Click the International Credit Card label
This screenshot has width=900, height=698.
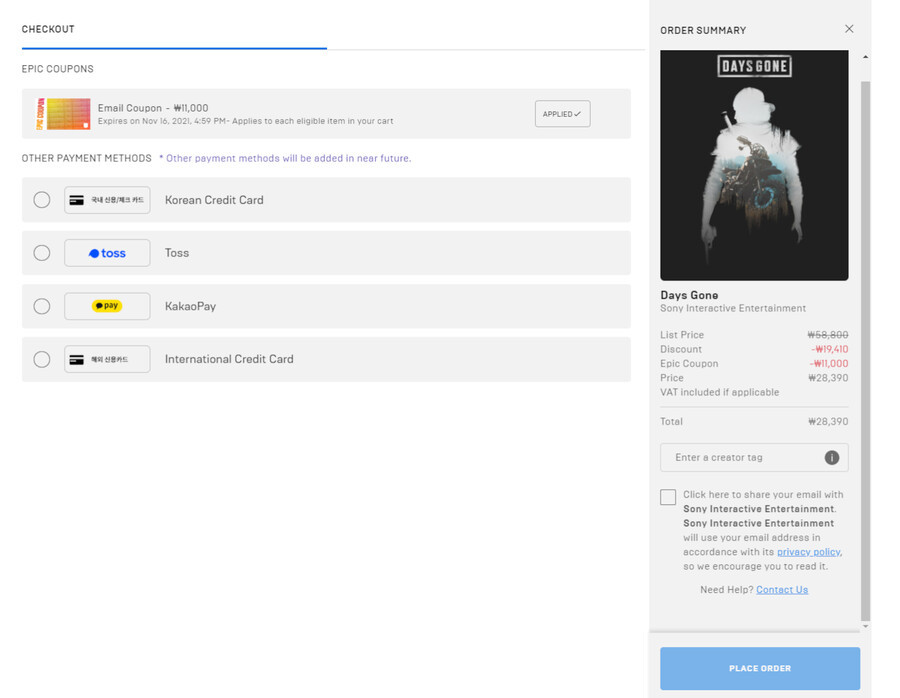(229, 359)
